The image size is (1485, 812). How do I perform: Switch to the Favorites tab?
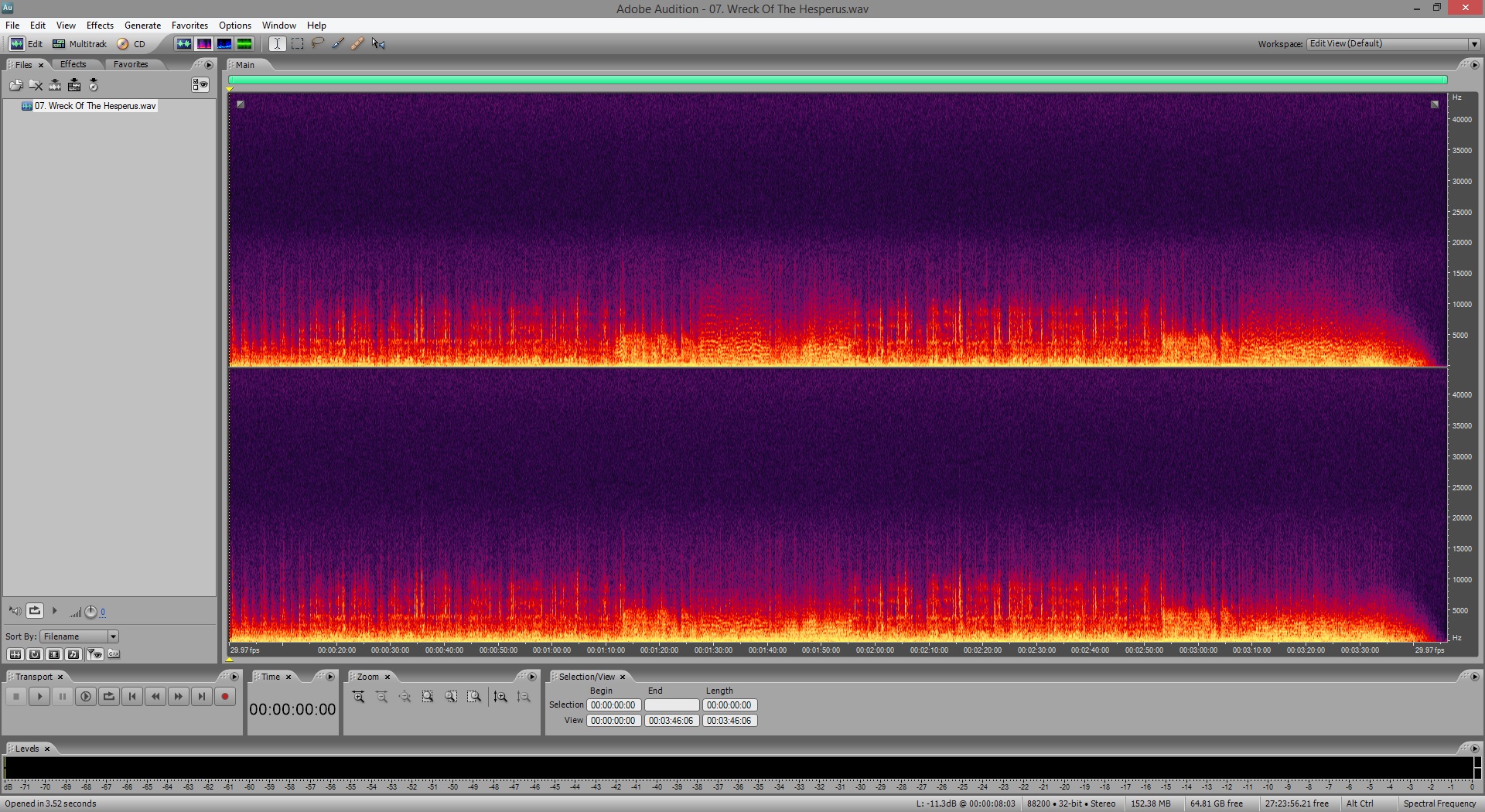130,64
